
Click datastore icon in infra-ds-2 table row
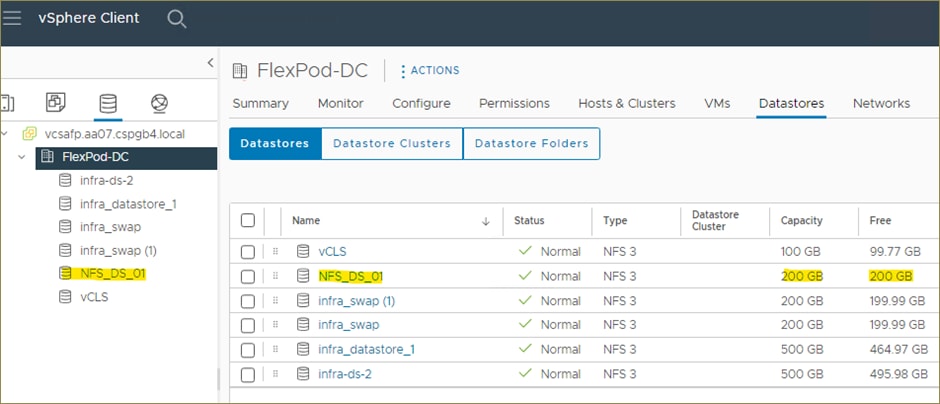(303, 374)
